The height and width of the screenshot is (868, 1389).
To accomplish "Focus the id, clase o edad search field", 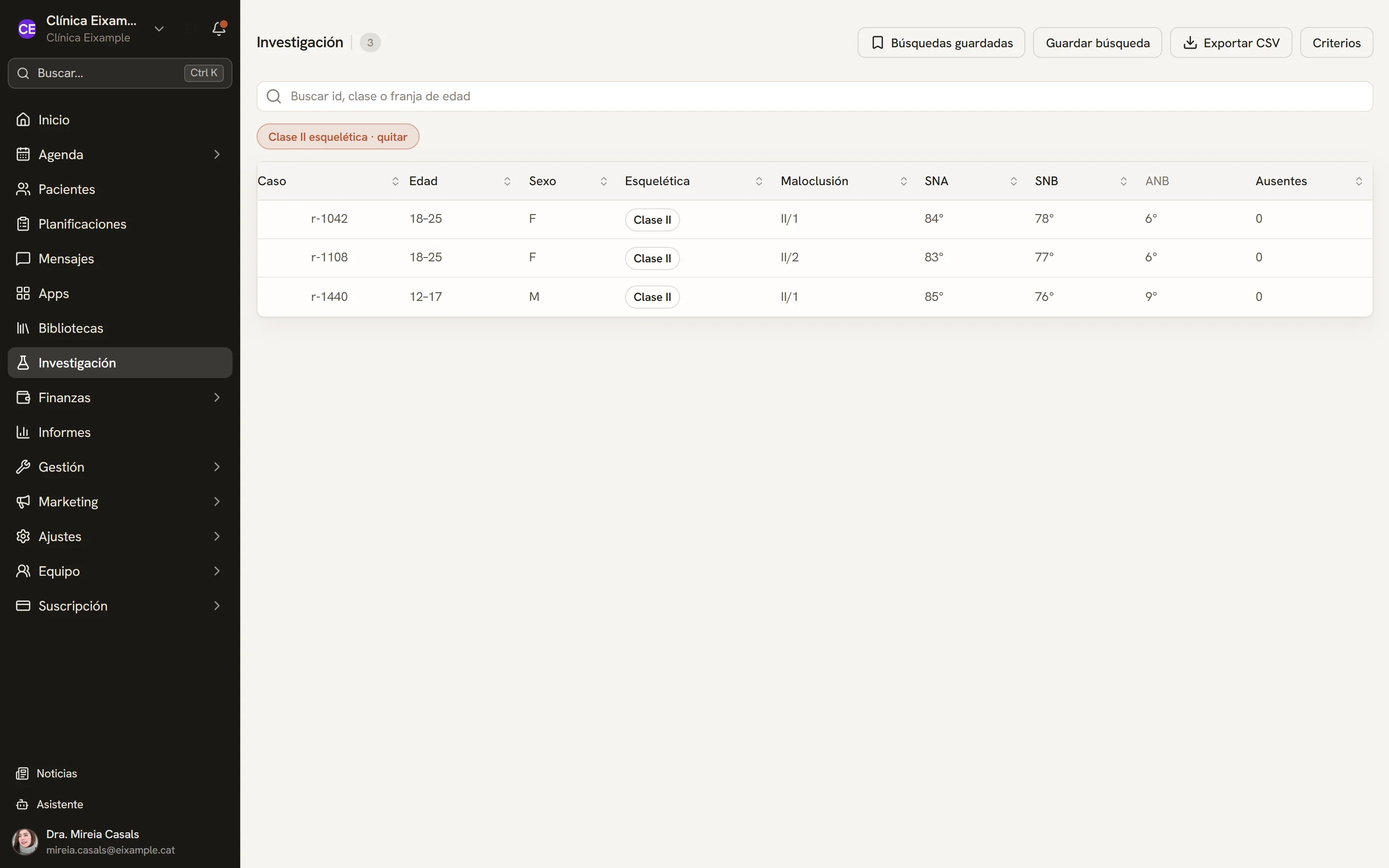I will [815, 96].
